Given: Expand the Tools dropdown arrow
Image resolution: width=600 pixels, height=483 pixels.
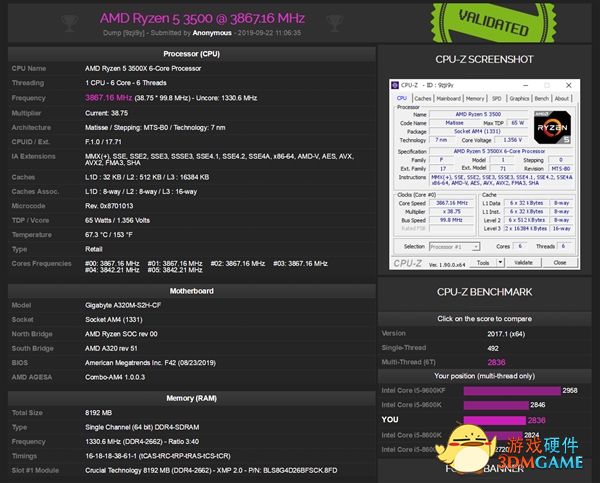Looking at the screenshot, I should coord(500,263).
